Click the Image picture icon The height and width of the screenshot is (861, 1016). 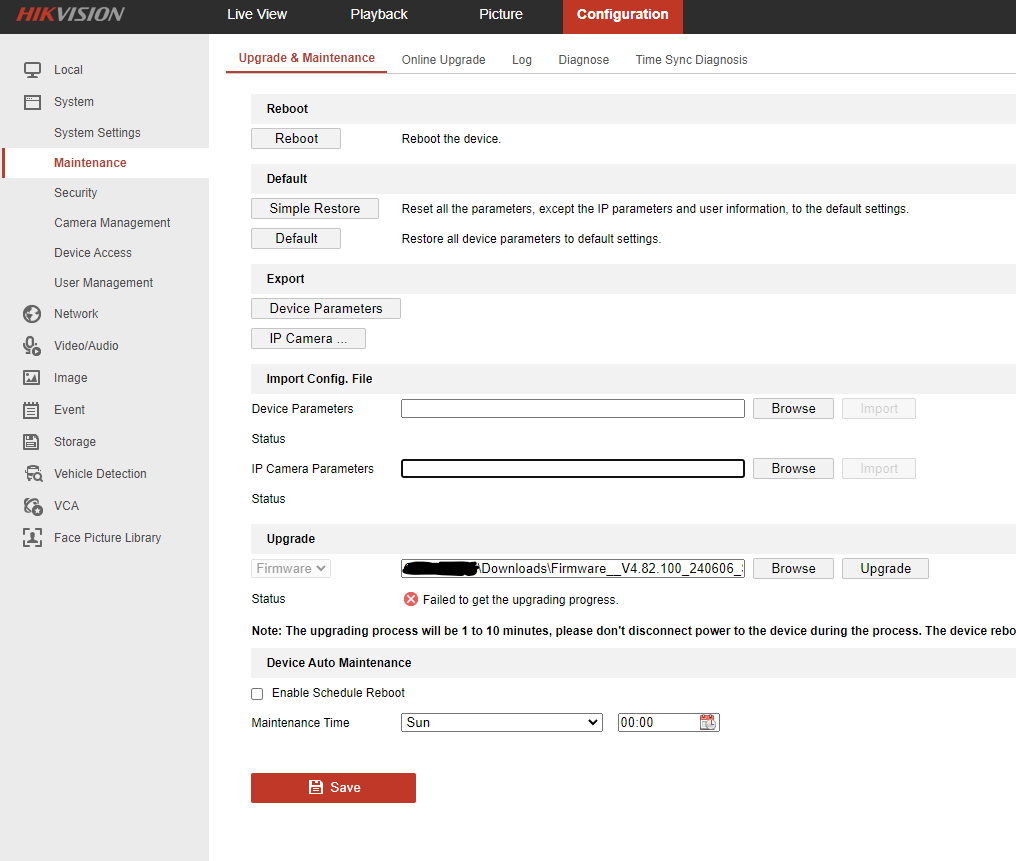pos(32,378)
